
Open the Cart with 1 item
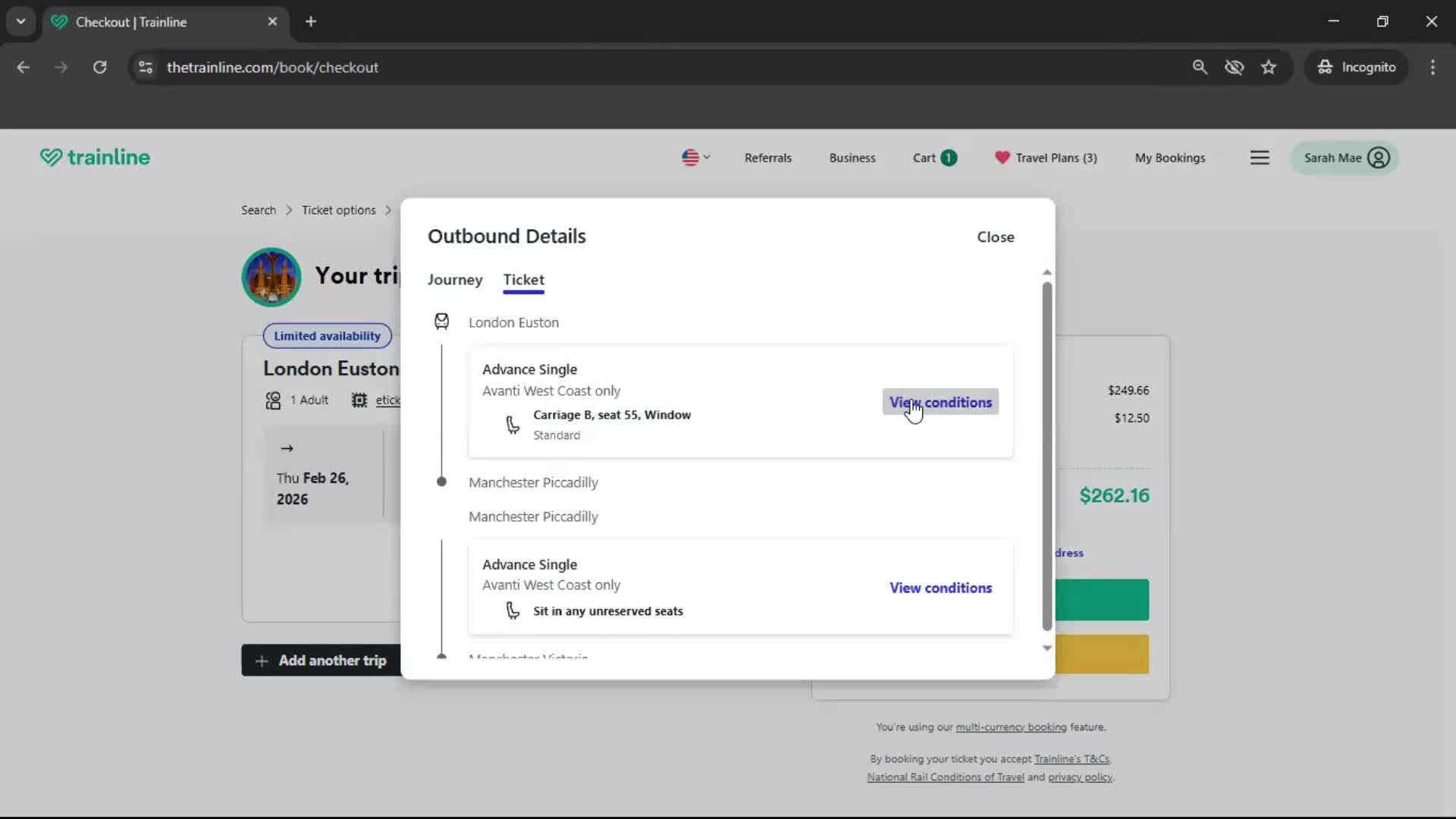(934, 158)
